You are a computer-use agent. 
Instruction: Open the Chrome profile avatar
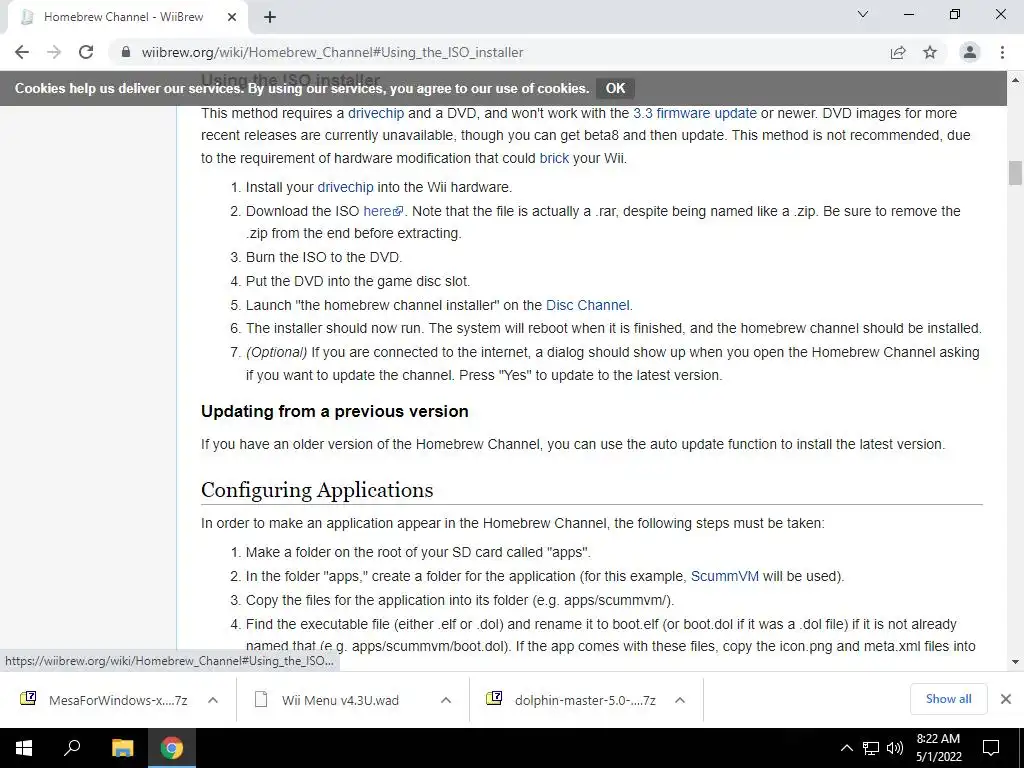click(x=970, y=52)
